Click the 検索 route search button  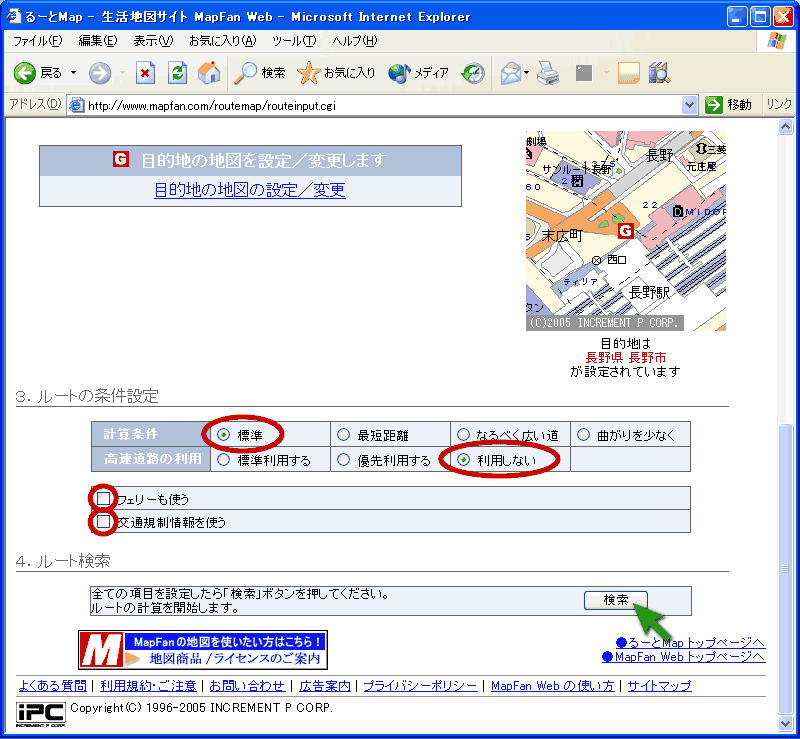click(x=615, y=600)
